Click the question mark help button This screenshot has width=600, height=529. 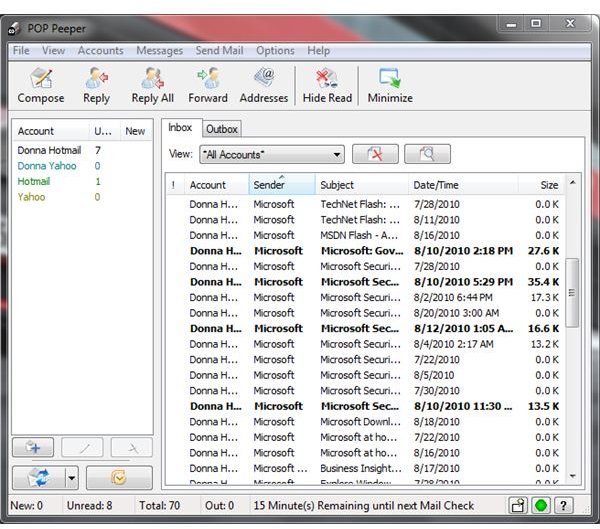coord(563,505)
